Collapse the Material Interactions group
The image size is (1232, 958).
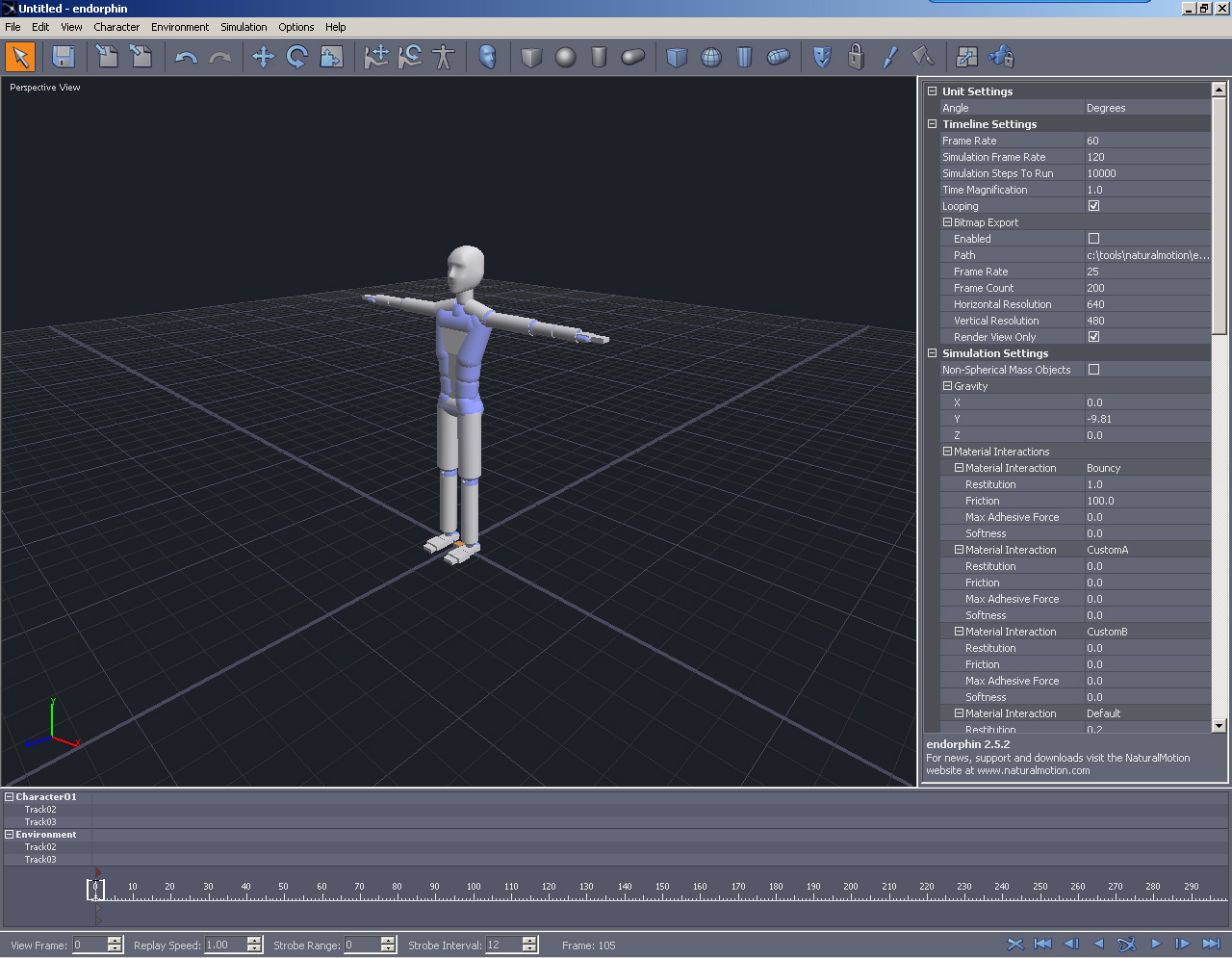click(947, 452)
